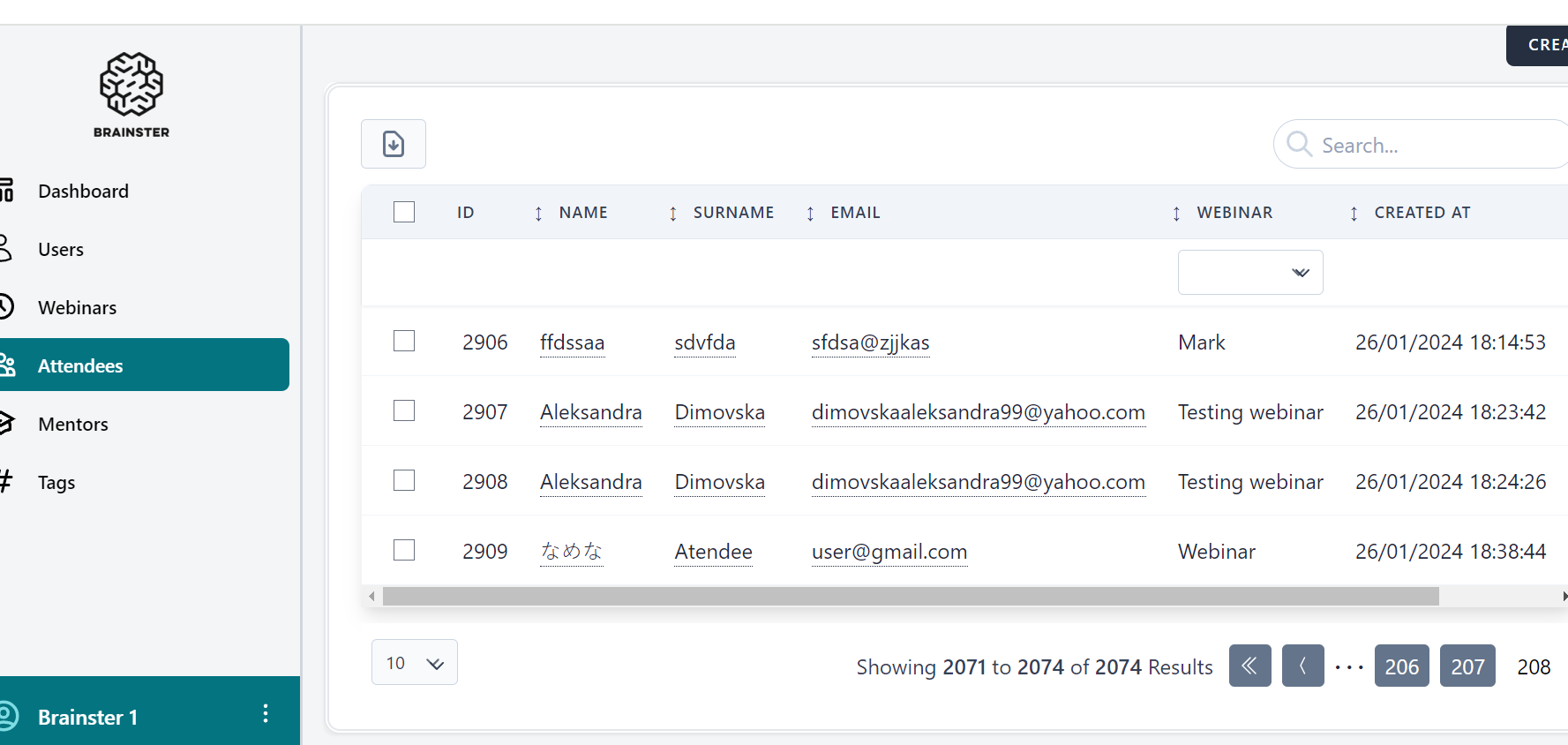1568x745 pixels.
Task: Open the user@gmail.com email link
Action: click(889, 552)
